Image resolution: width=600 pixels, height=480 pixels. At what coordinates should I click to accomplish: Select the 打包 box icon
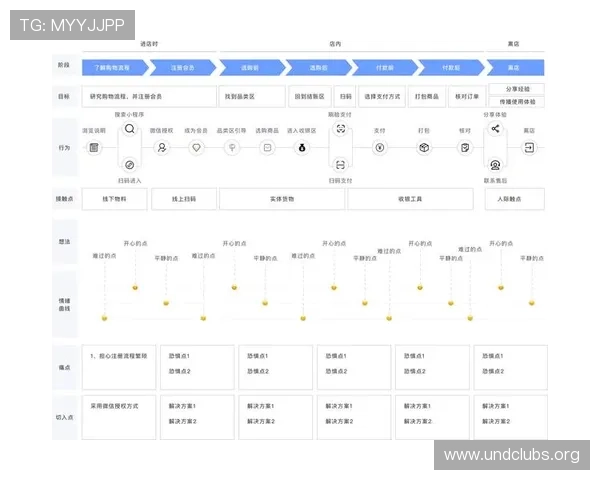[424, 147]
